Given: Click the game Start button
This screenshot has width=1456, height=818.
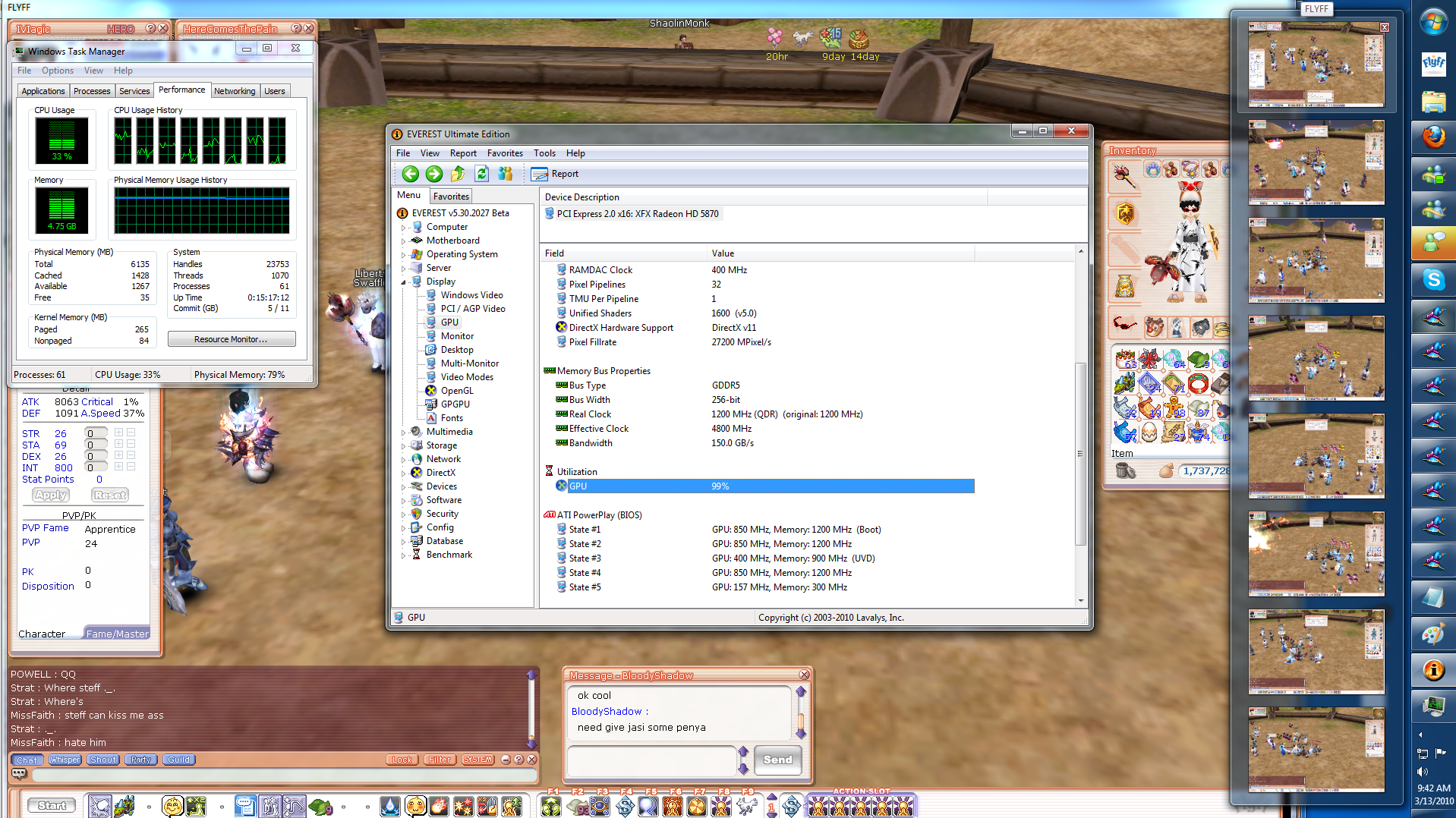Looking at the screenshot, I should pos(52,806).
